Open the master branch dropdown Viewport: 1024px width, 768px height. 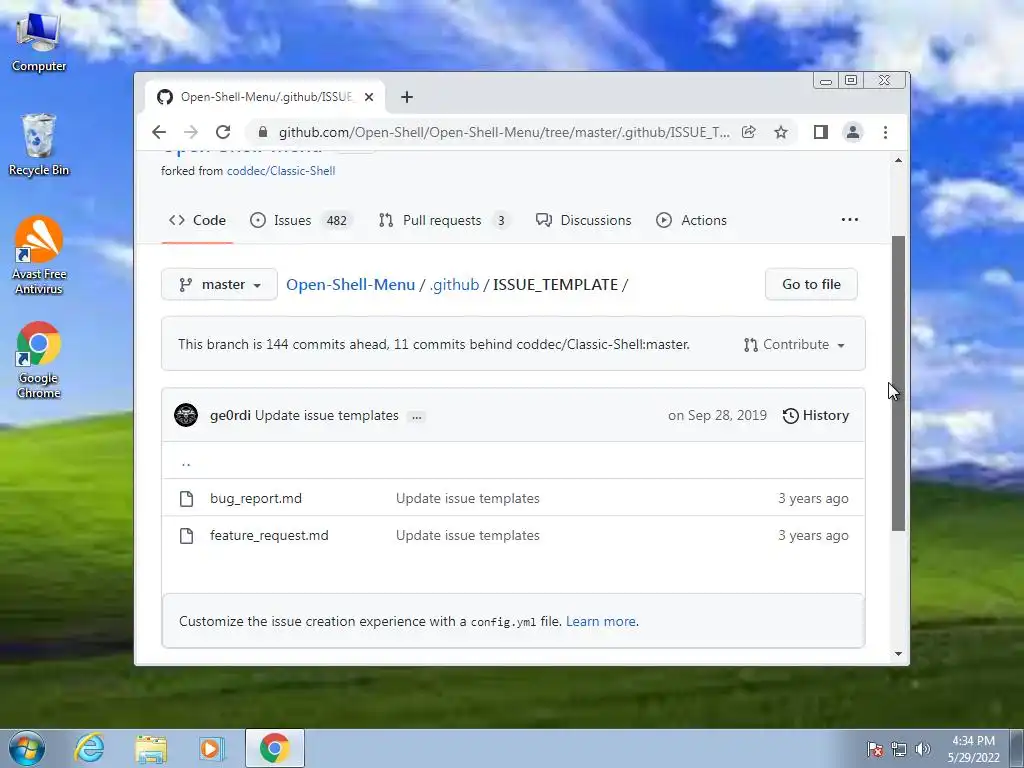click(x=219, y=285)
